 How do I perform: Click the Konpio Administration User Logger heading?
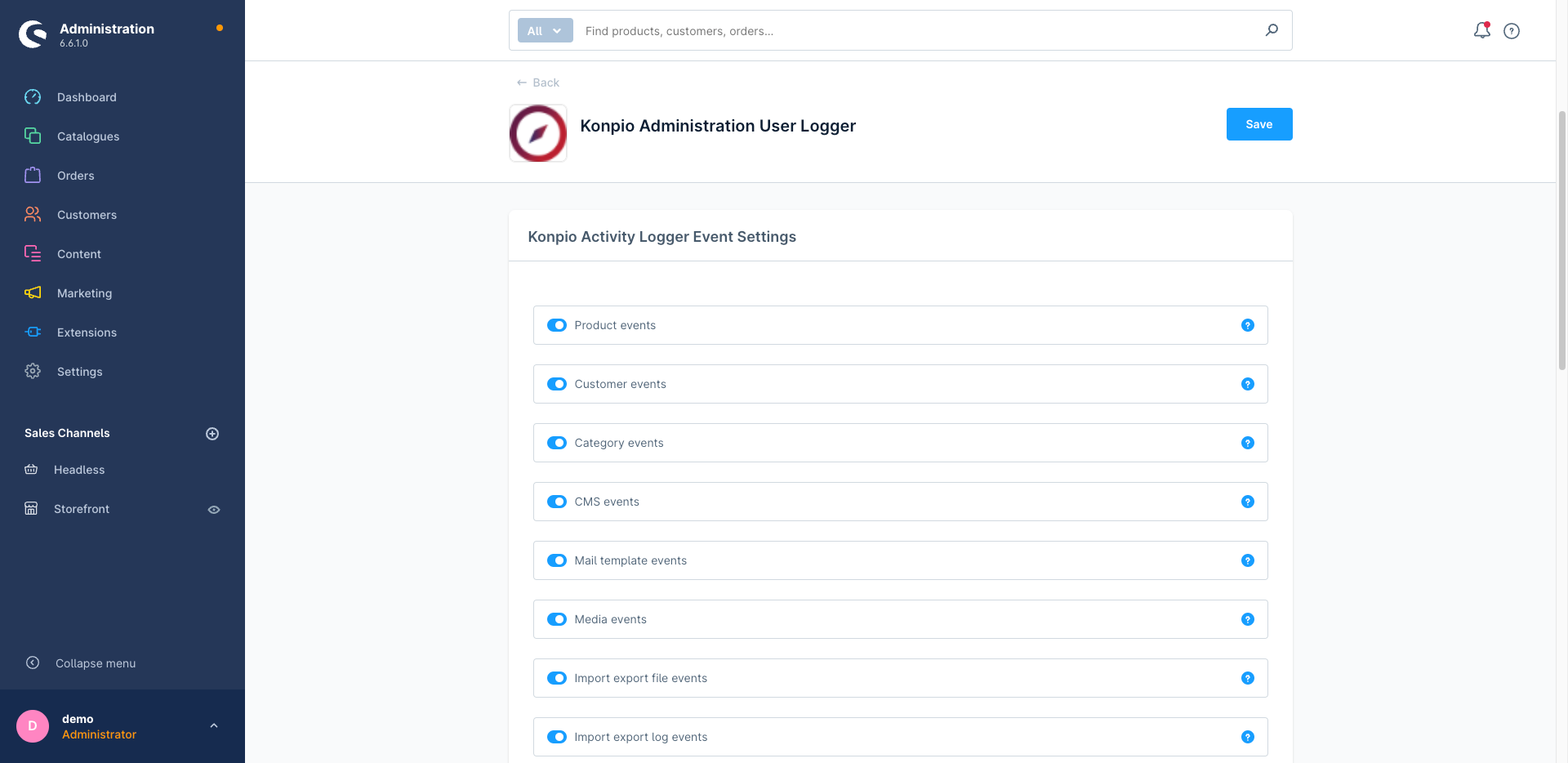pos(718,126)
